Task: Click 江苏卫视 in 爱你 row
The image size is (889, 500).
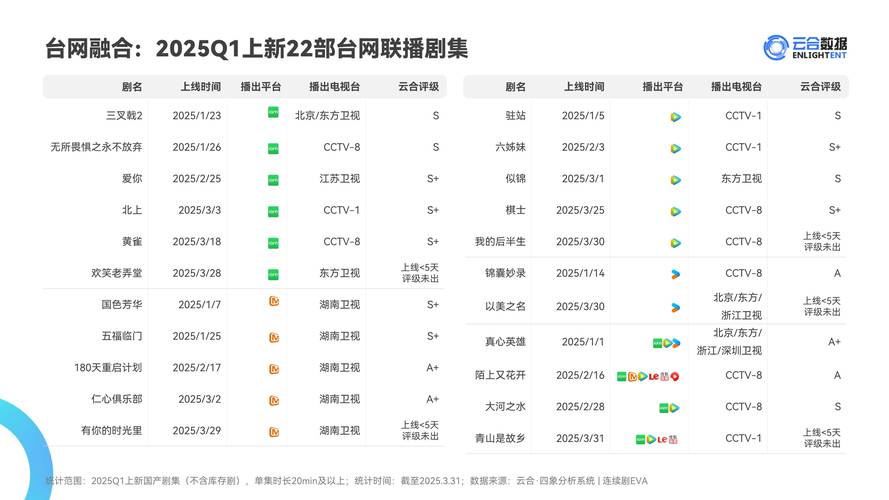Action: pyautogui.click(x=340, y=179)
